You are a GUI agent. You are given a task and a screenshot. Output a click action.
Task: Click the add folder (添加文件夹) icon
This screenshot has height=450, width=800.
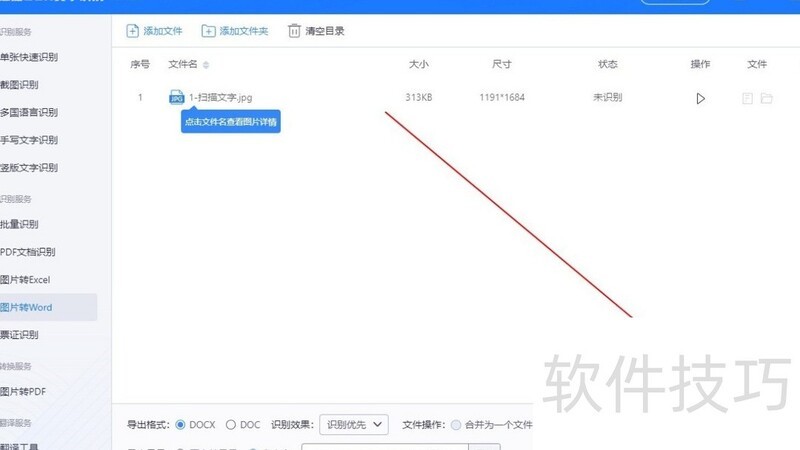click(x=208, y=31)
